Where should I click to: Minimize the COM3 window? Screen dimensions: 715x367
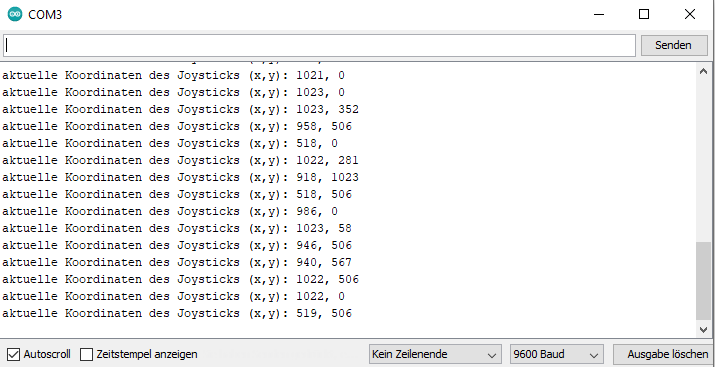click(599, 15)
